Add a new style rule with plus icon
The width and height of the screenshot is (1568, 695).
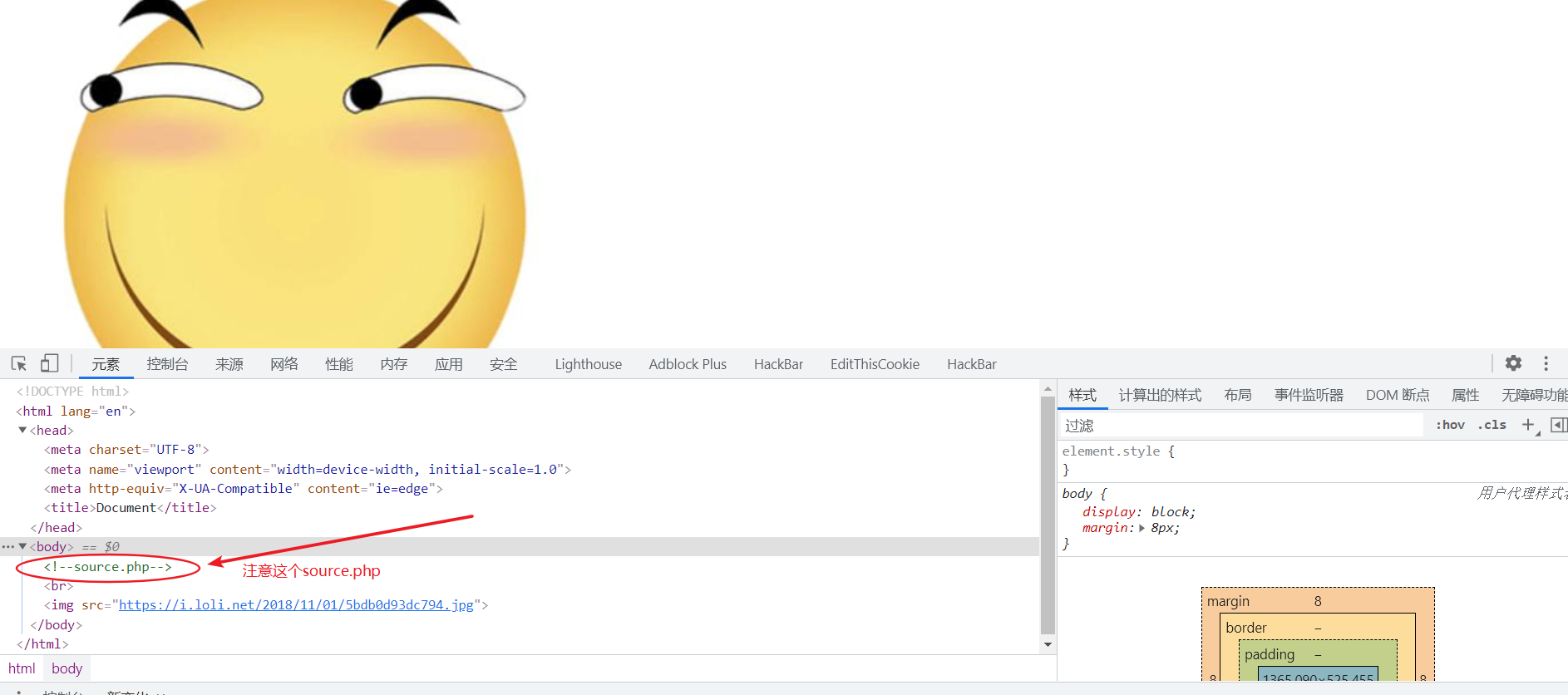tap(1528, 425)
